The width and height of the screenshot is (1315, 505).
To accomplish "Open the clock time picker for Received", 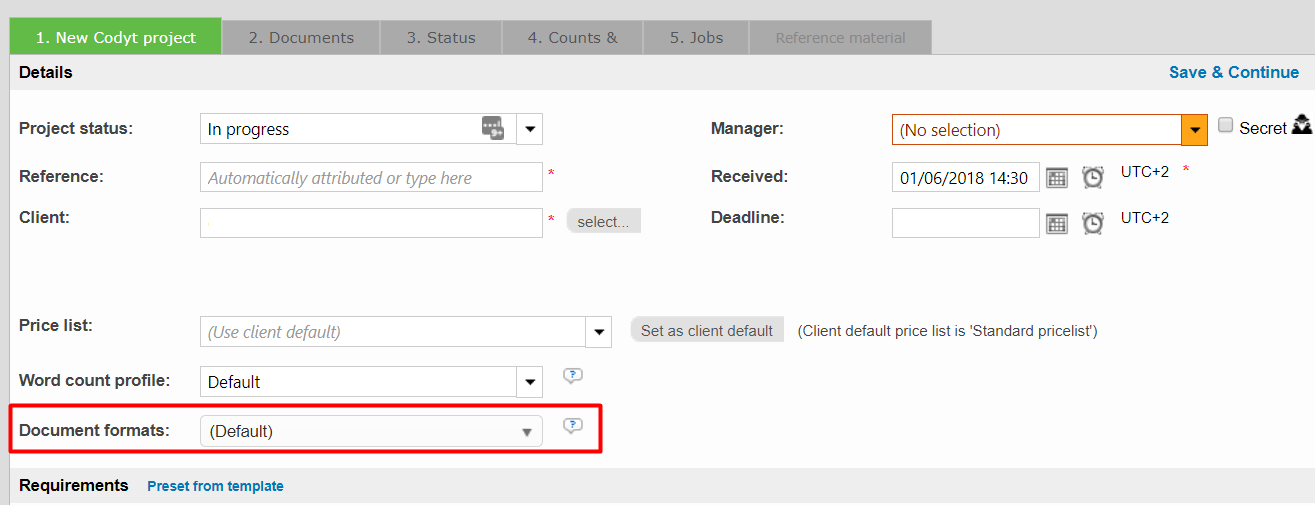I will click(x=1093, y=178).
